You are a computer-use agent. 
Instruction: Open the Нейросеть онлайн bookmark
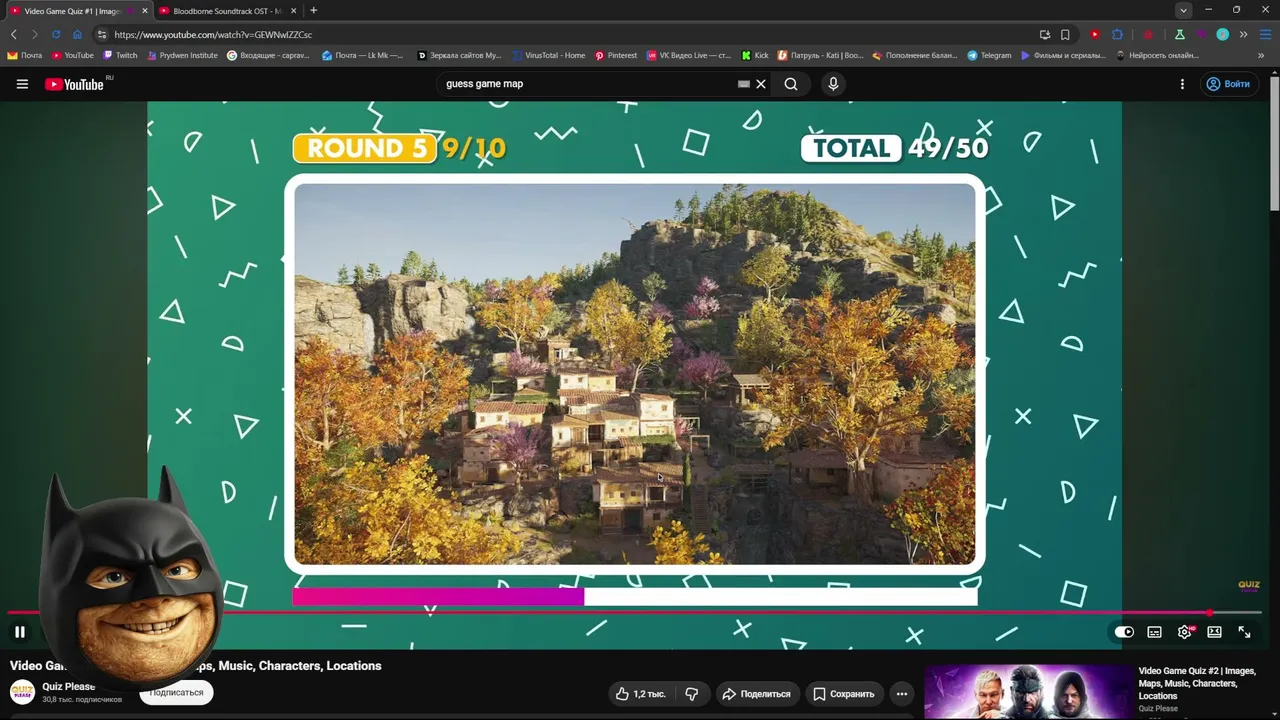pyautogui.click(x=1157, y=56)
